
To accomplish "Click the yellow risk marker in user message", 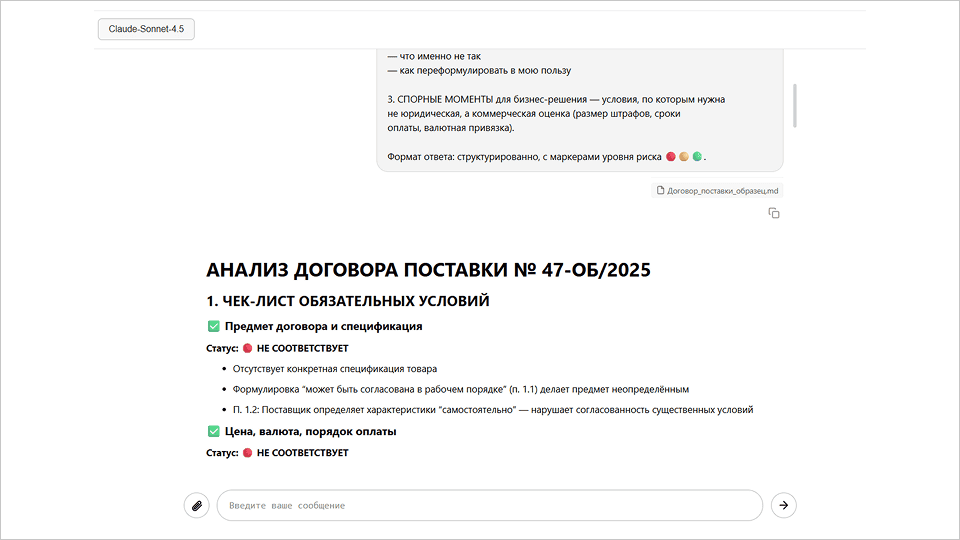I will (684, 157).
